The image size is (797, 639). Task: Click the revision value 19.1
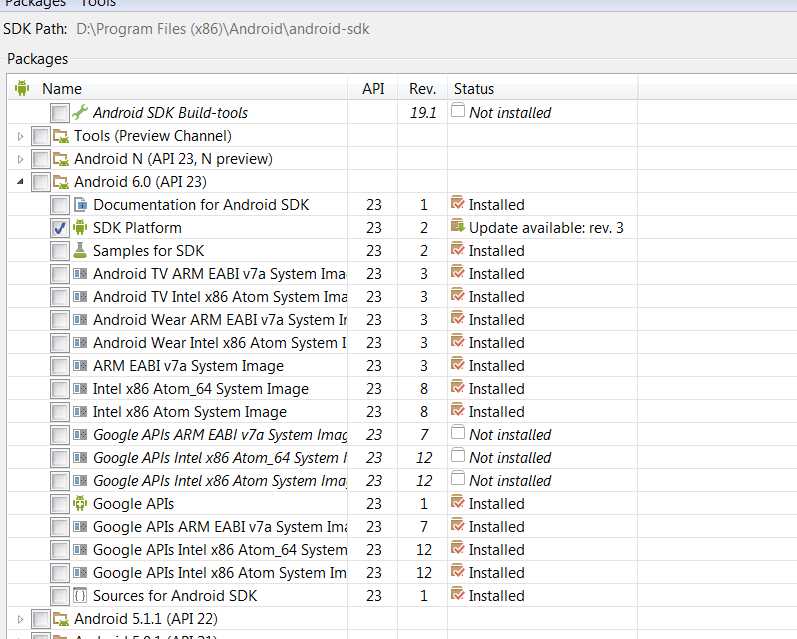423,112
